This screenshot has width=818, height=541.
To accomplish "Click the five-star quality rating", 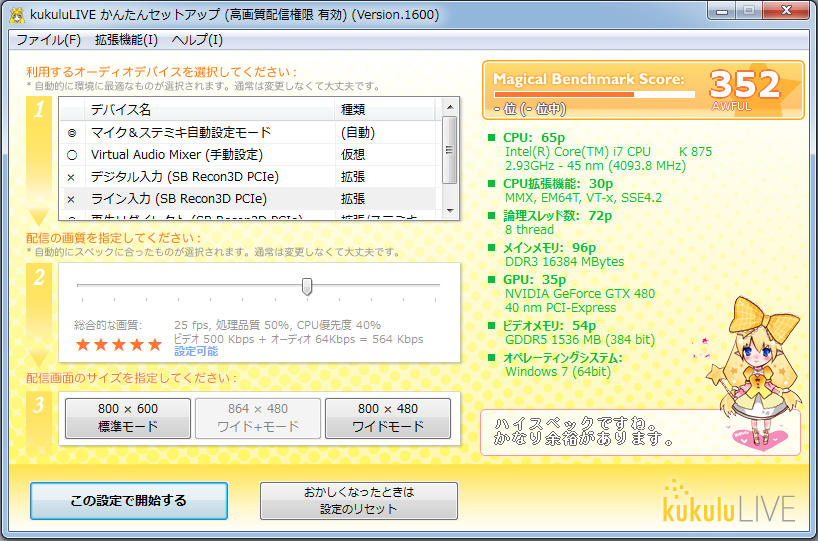I will coord(119,344).
